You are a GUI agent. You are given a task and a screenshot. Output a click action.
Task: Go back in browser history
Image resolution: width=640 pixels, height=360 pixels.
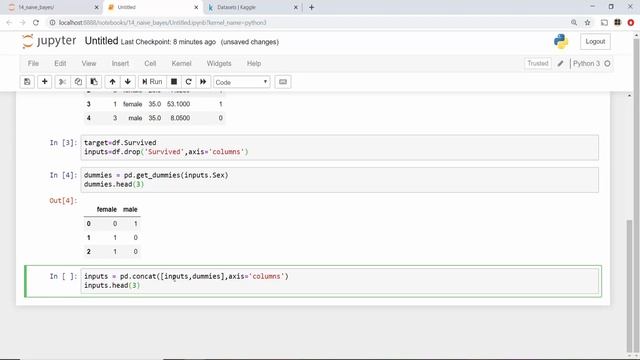pos(9,23)
